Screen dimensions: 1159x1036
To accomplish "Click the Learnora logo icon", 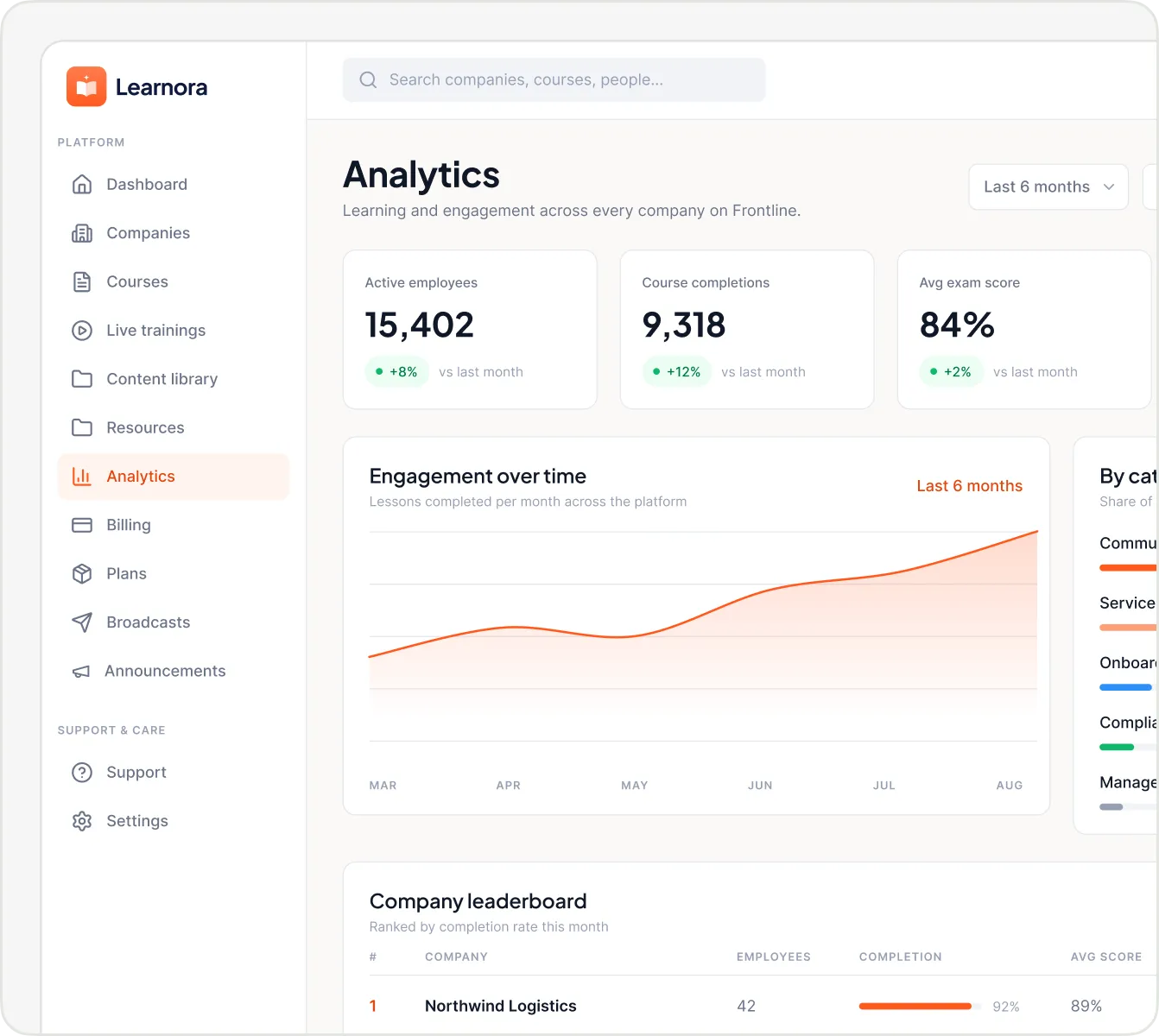I will click(86, 86).
